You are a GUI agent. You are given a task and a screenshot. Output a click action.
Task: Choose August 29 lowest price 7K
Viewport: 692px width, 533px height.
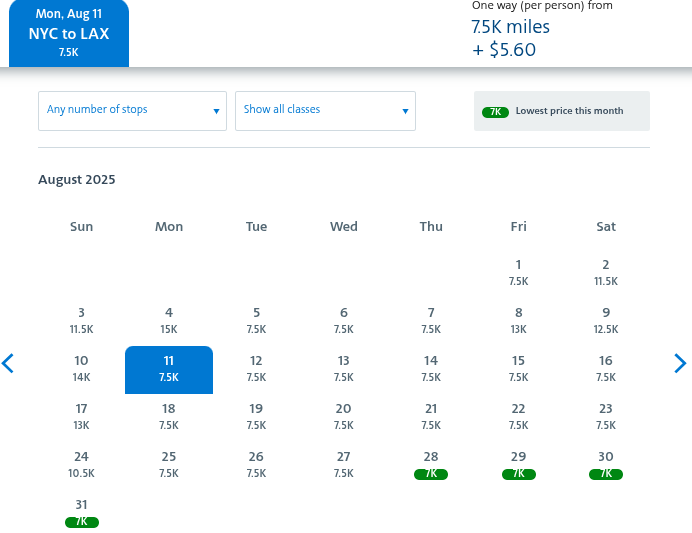coord(518,466)
